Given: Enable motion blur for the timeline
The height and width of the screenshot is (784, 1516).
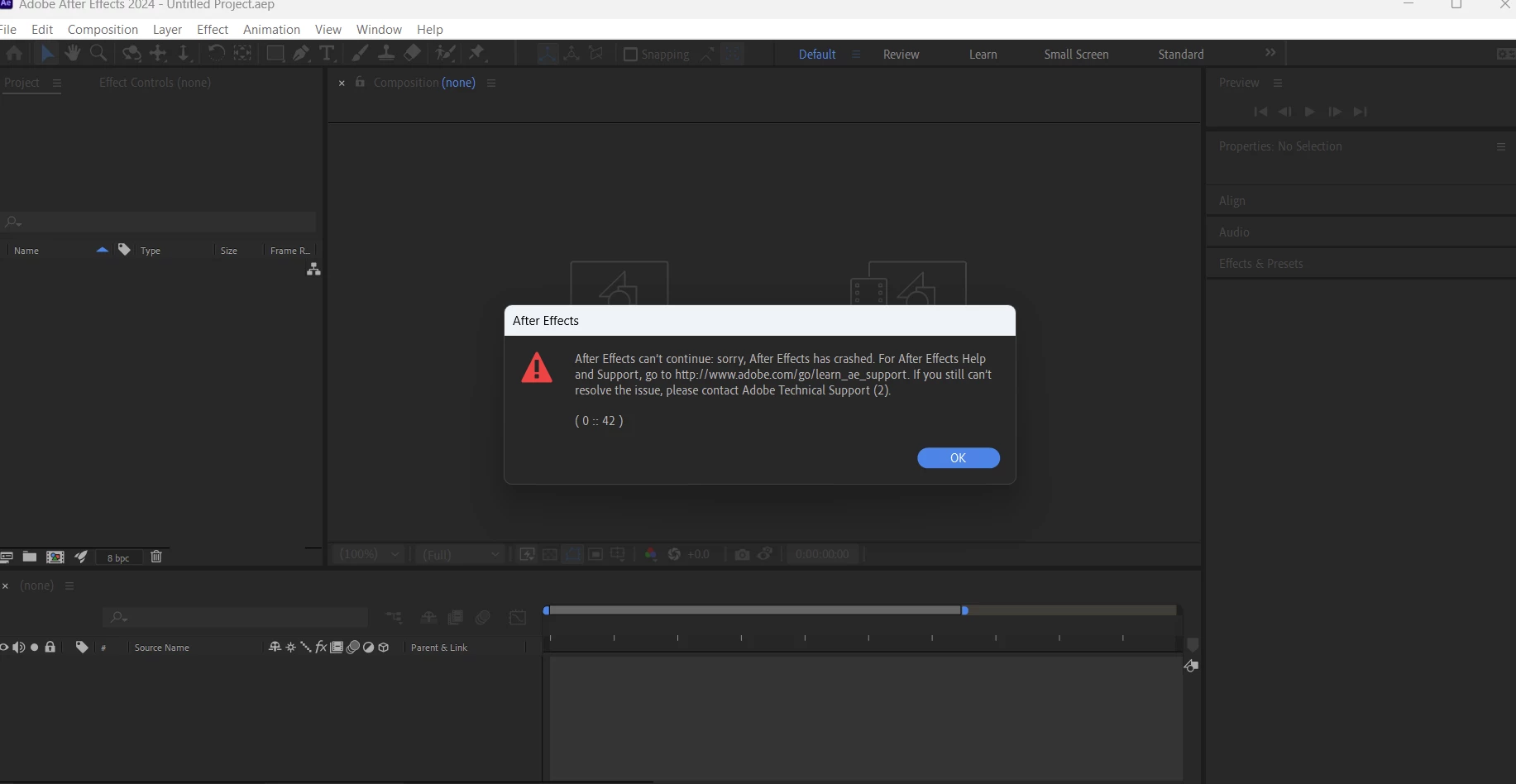Looking at the screenshot, I should point(483,617).
